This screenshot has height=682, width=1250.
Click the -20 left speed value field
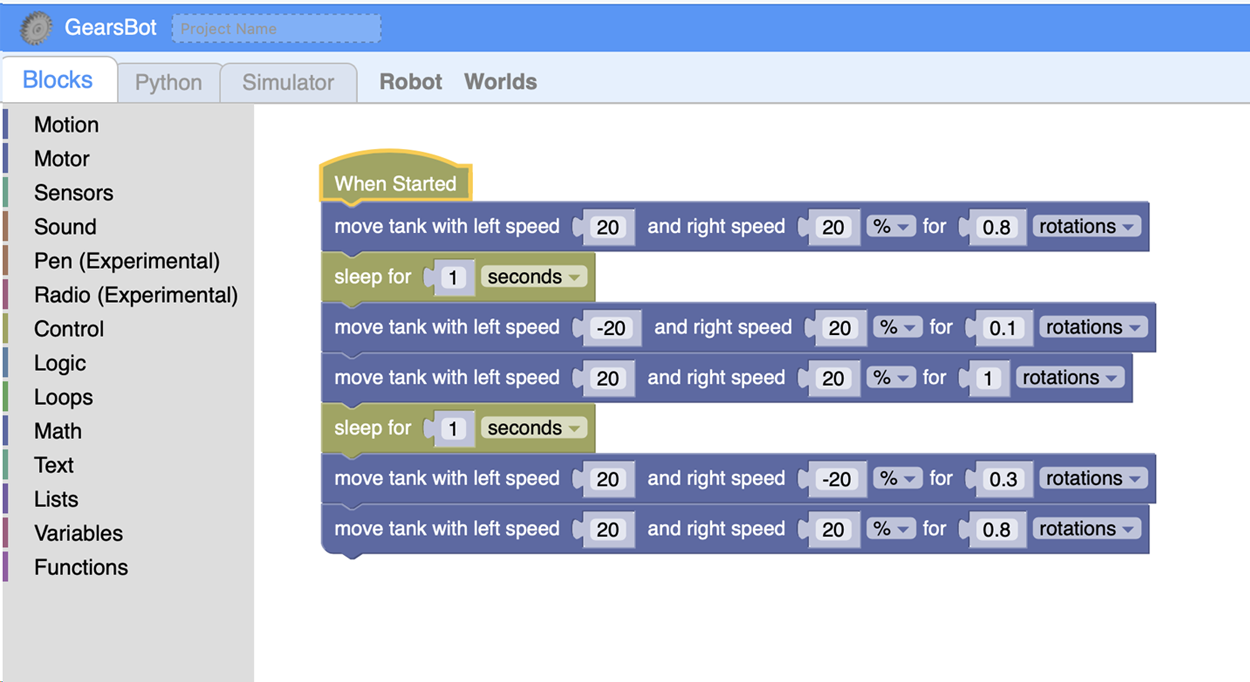click(608, 328)
